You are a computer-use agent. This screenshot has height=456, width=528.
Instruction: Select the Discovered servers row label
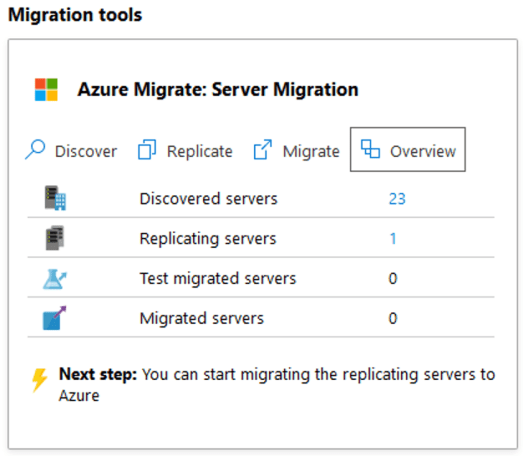[x=208, y=199]
